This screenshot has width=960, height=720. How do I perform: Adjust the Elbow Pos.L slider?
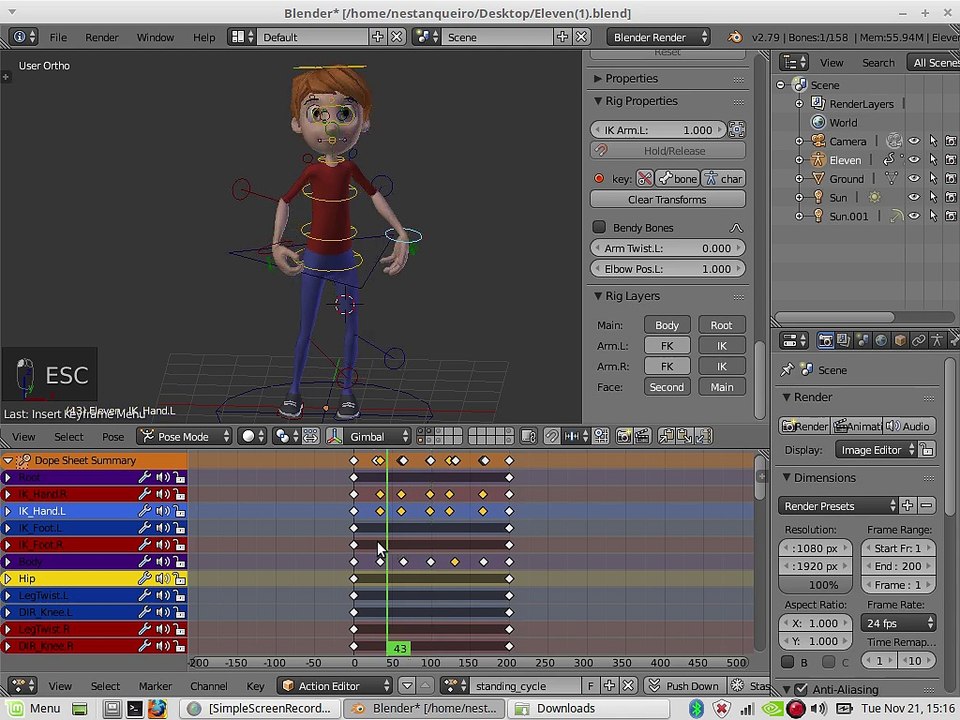(x=667, y=269)
